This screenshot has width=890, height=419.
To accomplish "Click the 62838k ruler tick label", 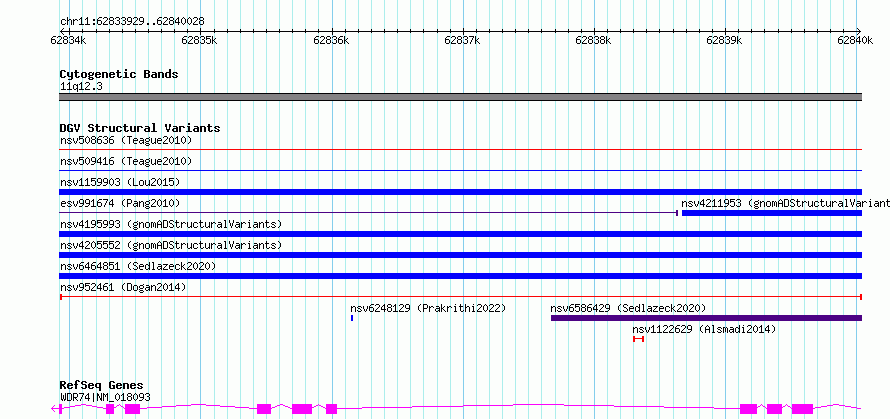I will click(593, 40).
